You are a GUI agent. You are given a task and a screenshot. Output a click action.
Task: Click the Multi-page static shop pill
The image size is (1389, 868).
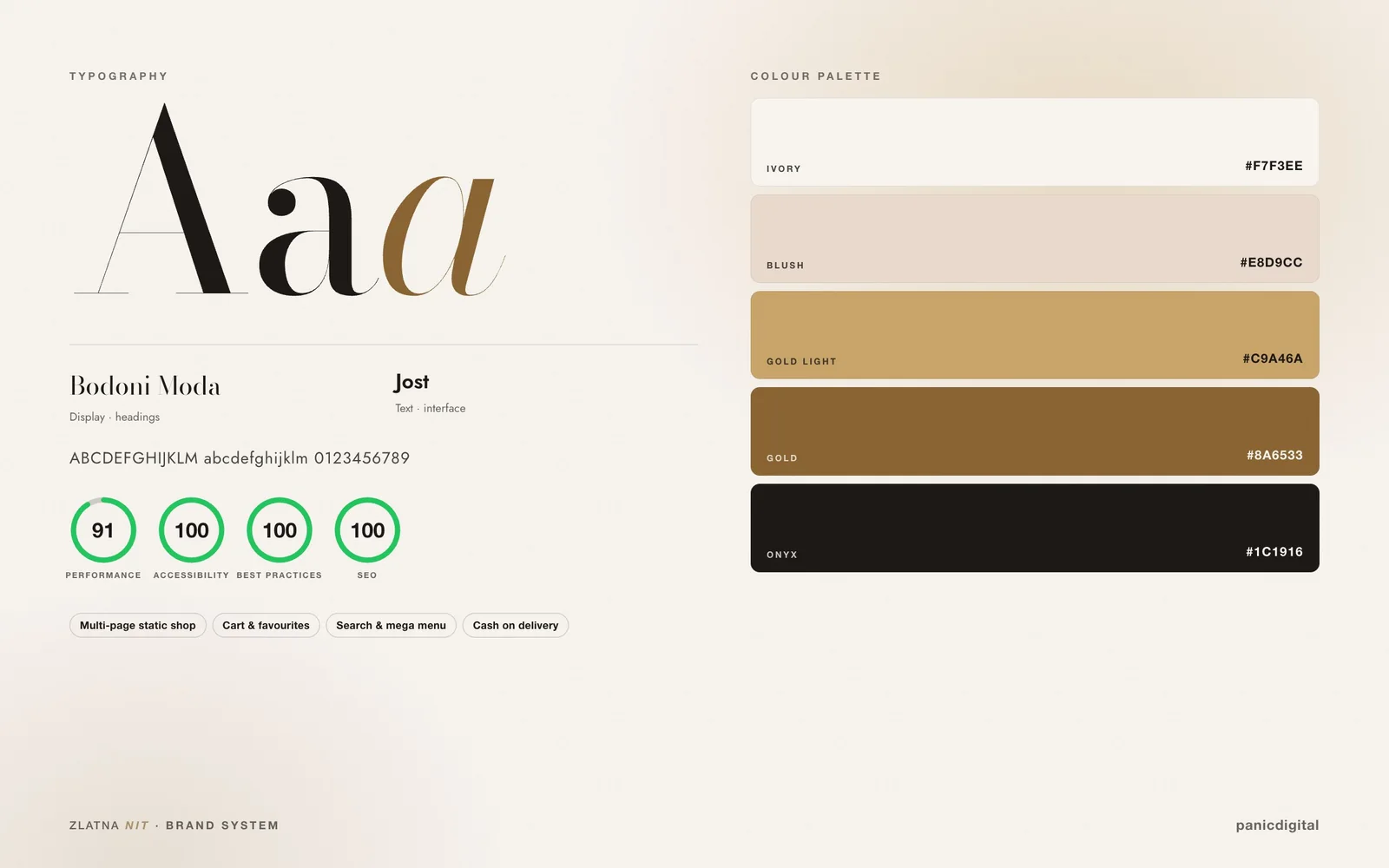(x=138, y=626)
